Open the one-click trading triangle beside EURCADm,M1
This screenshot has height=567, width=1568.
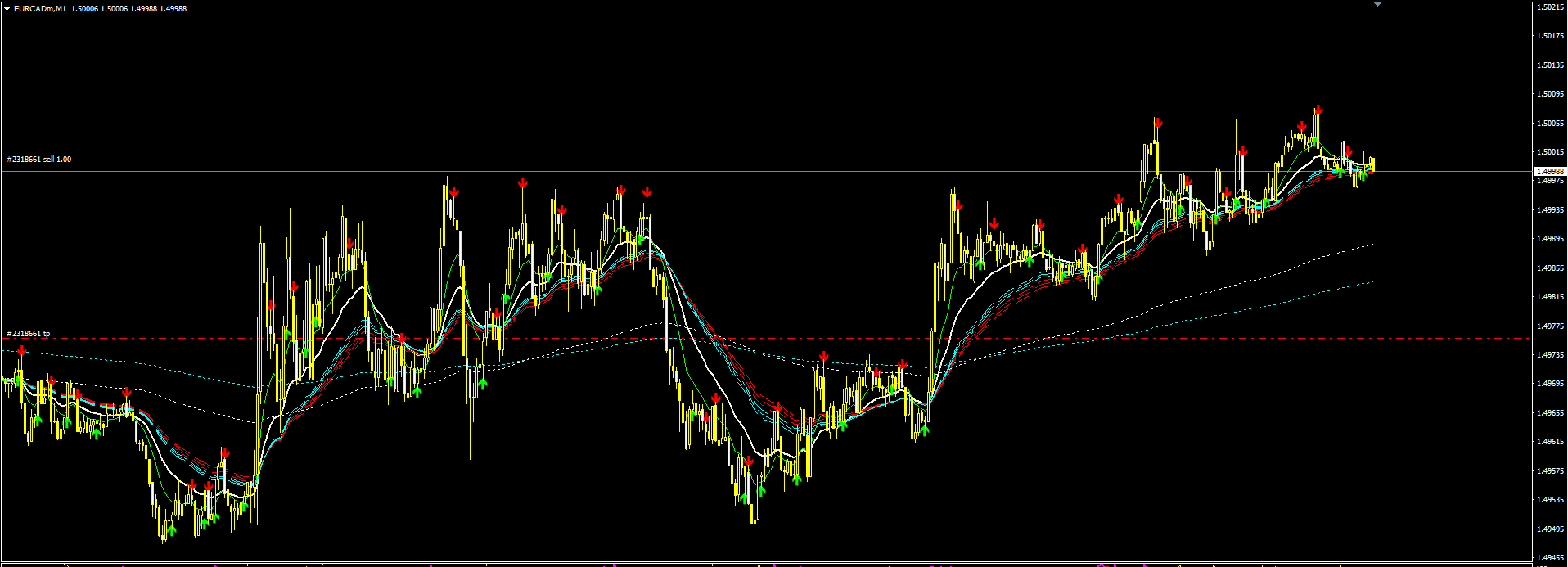click(x=7, y=9)
